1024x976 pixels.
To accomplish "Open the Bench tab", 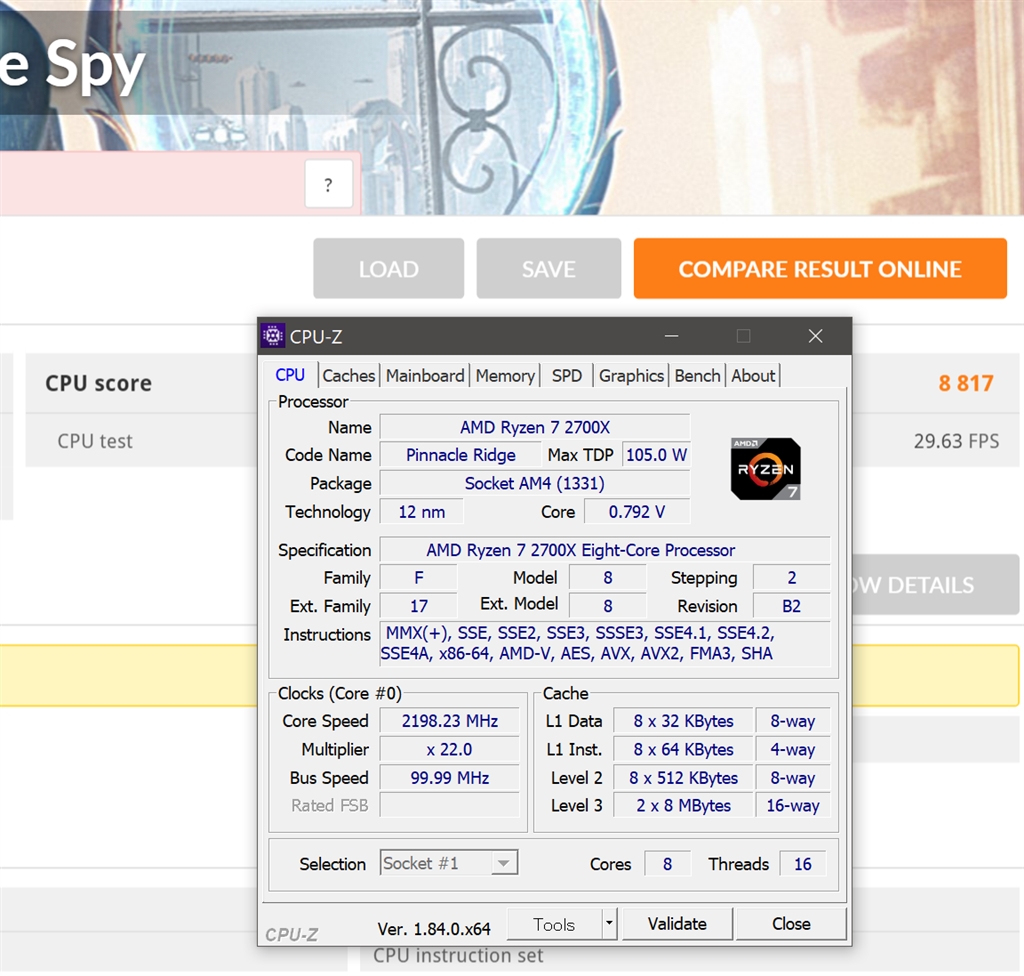I will coord(697,376).
